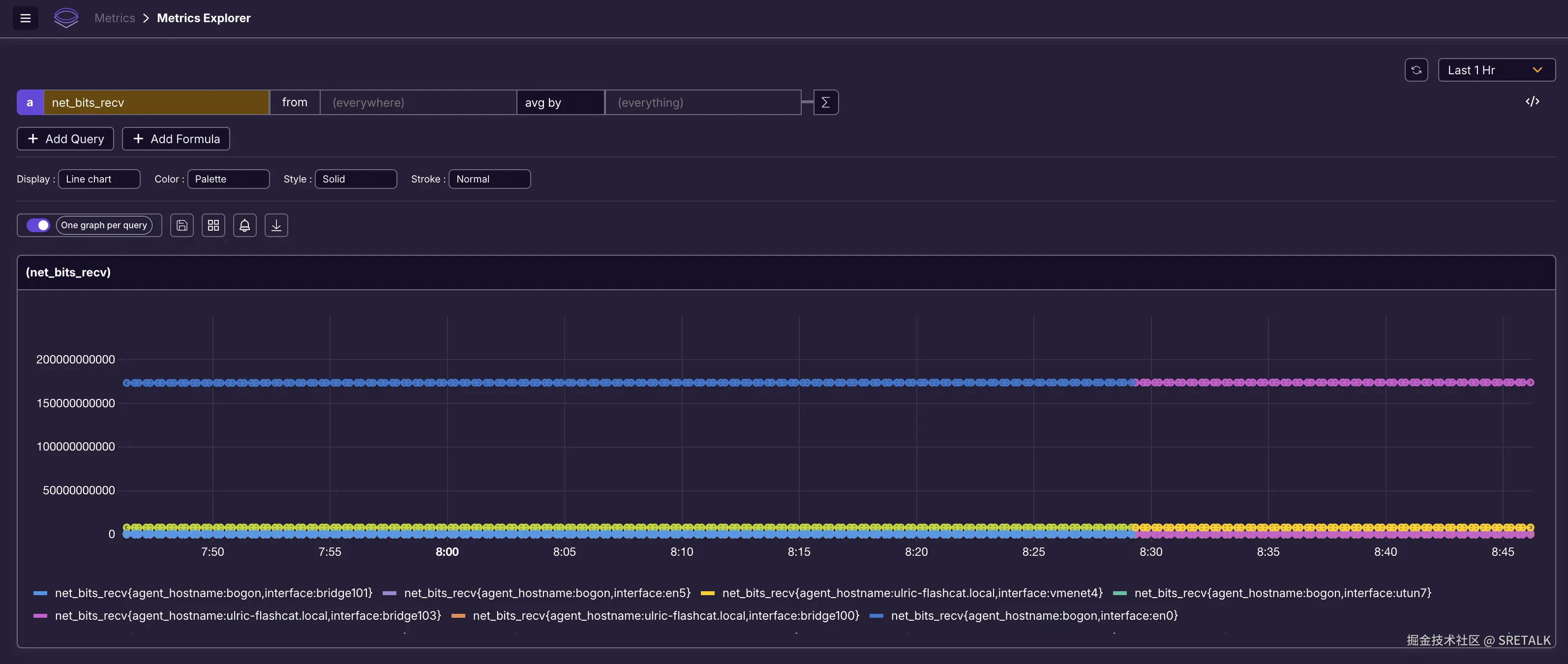Click the sigma aggregation icon
1568x664 pixels.
[825, 102]
